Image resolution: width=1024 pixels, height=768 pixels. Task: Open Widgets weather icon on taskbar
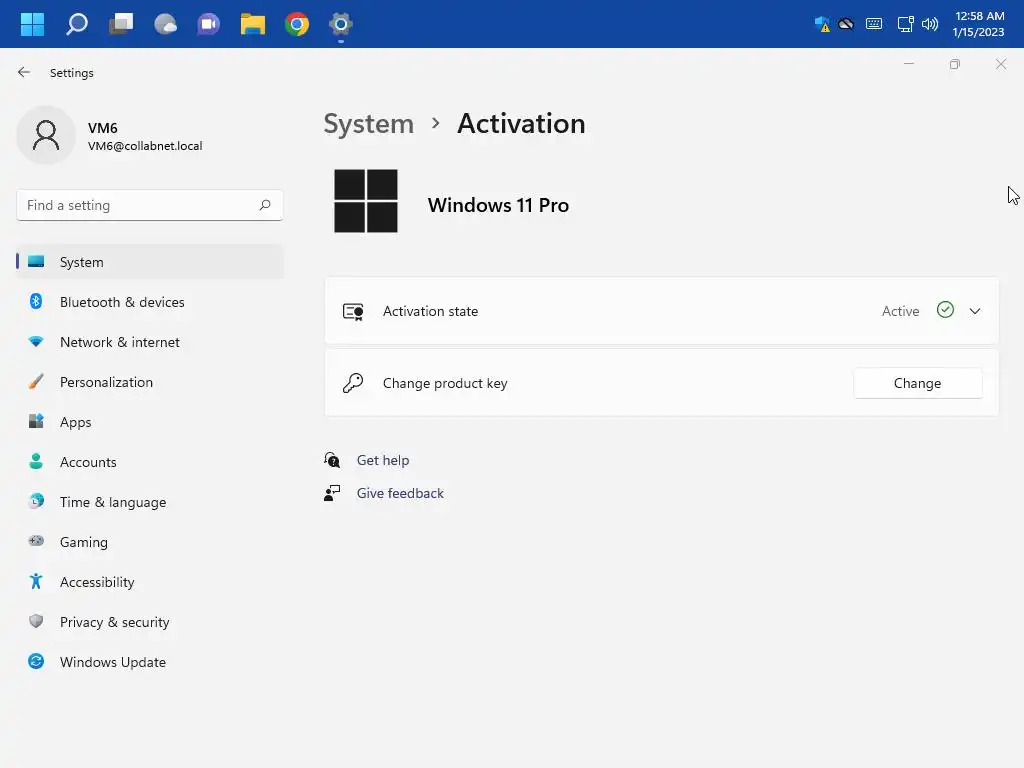click(x=165, y=24)
